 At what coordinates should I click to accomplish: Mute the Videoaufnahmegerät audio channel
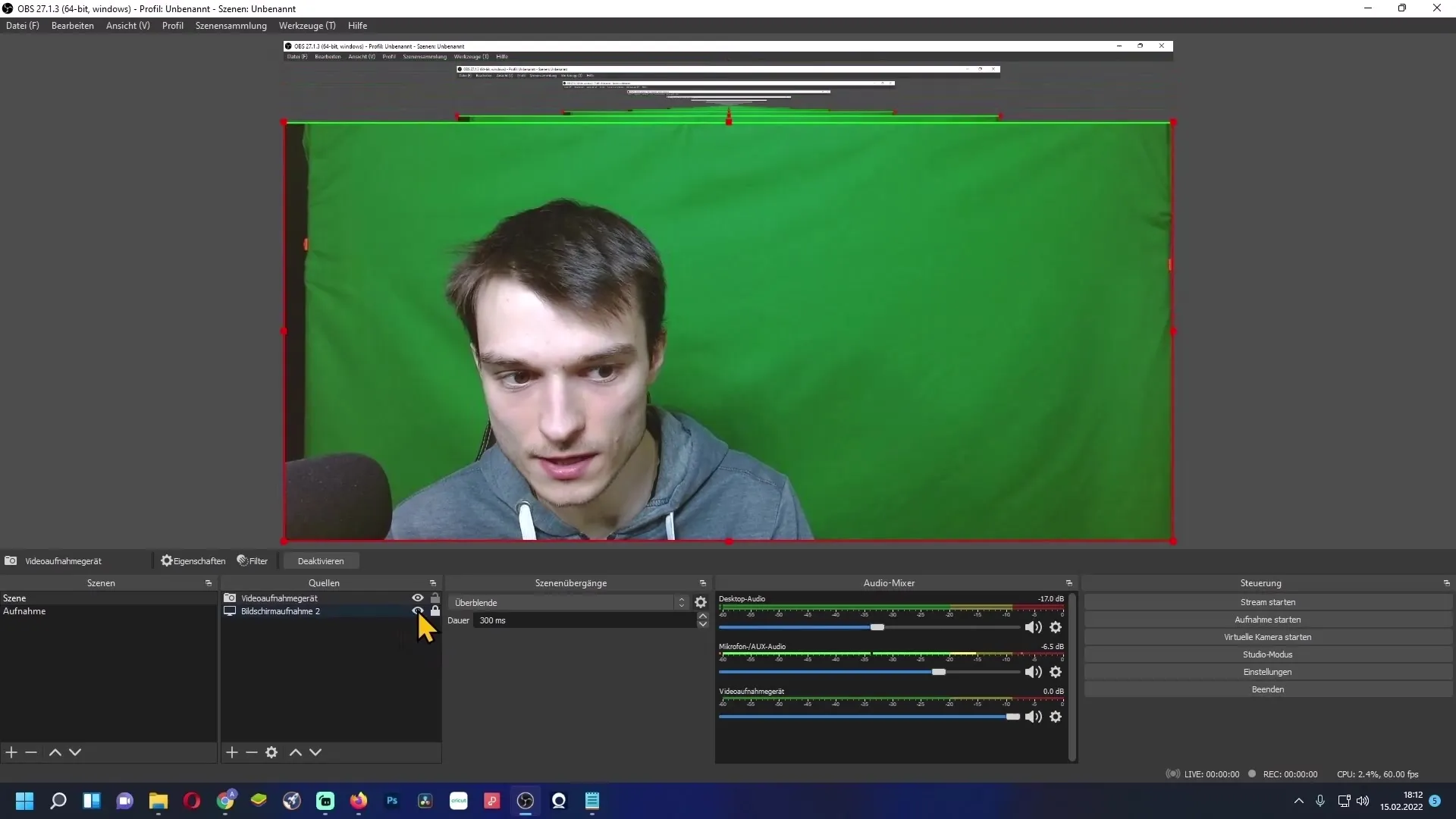[1033, 717]
